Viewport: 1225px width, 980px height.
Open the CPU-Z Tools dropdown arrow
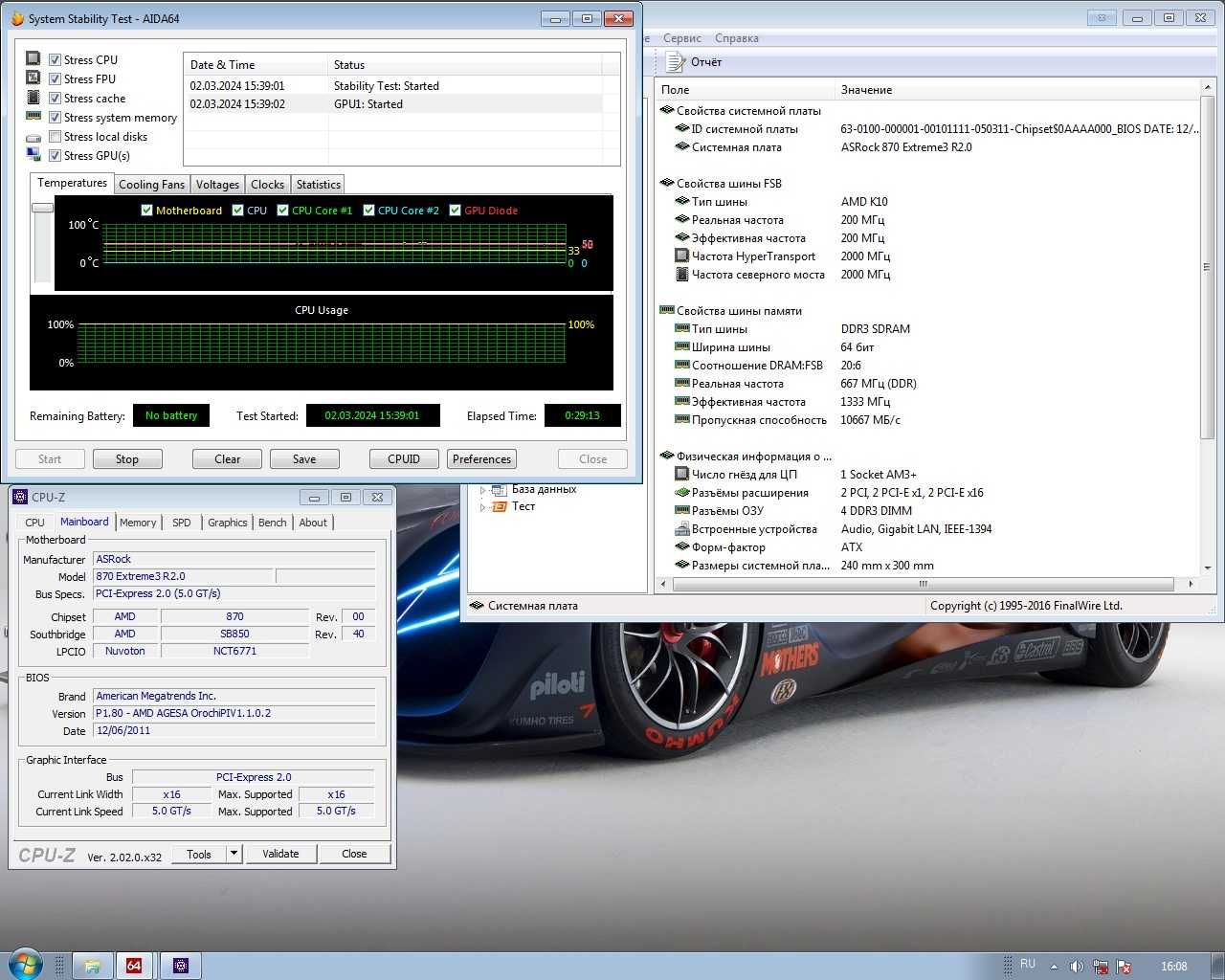coord(234,854)
